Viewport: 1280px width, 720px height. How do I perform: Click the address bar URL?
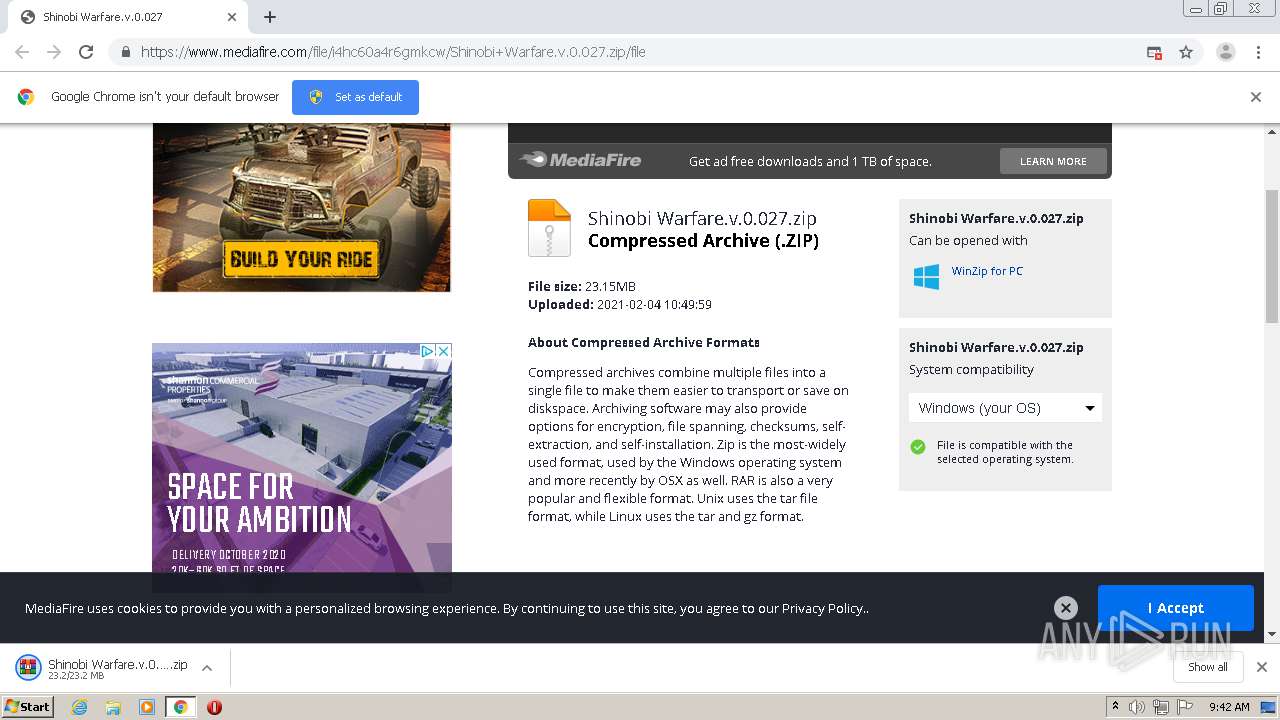click(x=393, y=52)
